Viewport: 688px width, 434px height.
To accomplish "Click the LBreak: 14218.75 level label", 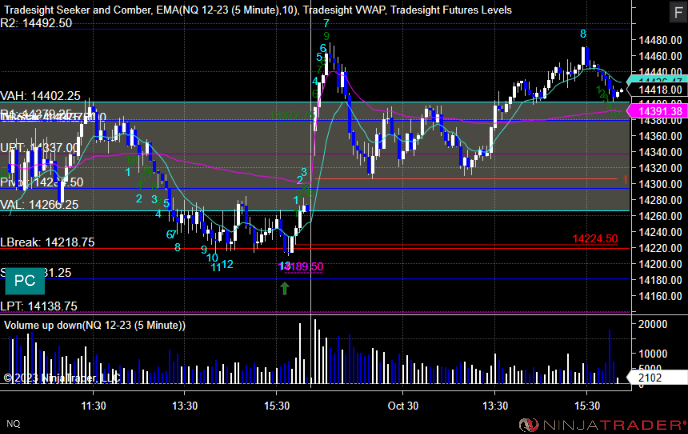I will click(47, 242).
